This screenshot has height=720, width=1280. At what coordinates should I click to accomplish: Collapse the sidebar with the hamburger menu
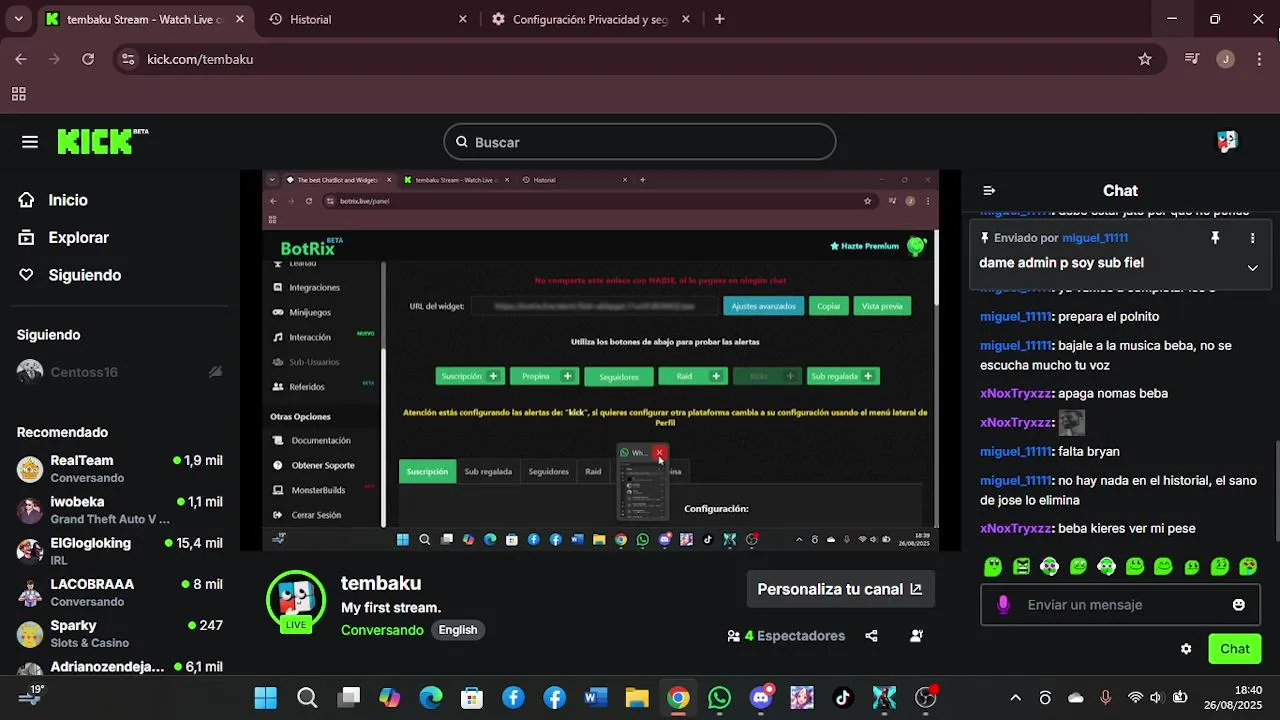(30, 142)
